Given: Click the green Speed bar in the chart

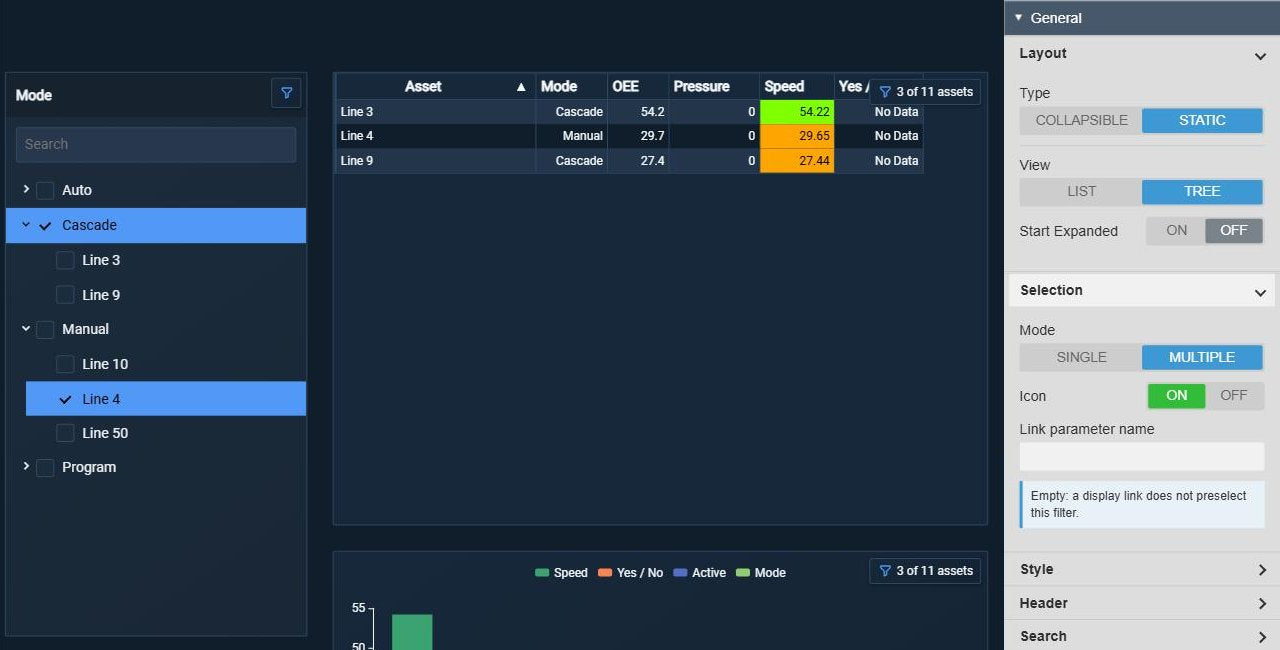Looking at the screenshot, I should click(x=412, y=632).
